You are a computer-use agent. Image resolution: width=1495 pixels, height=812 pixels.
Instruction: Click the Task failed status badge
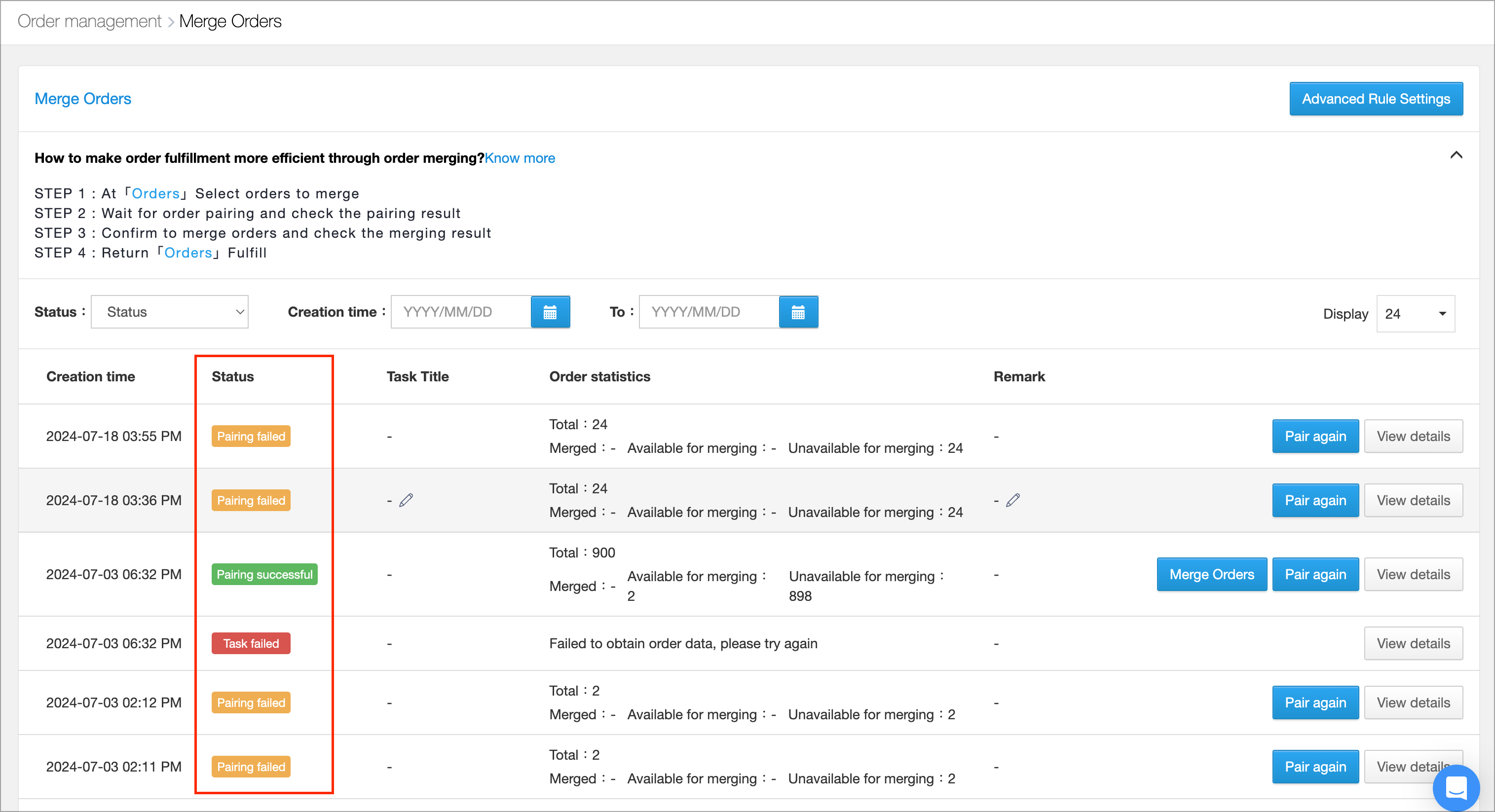[x=251, y=643]
